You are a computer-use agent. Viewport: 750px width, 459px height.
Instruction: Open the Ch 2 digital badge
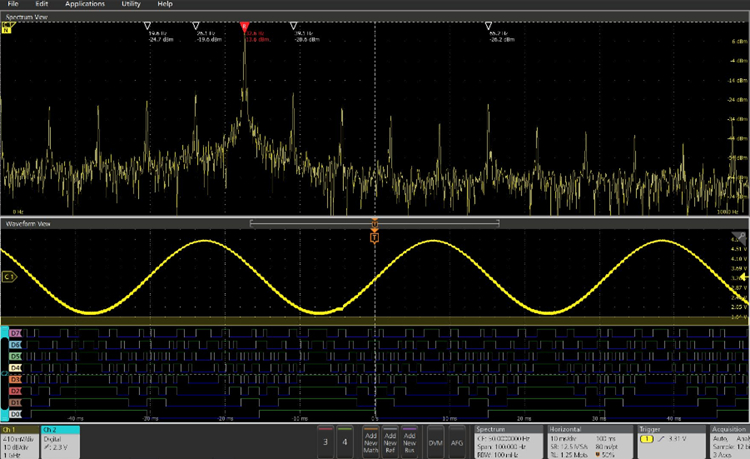pyautogui.click(x=60, y=440)
